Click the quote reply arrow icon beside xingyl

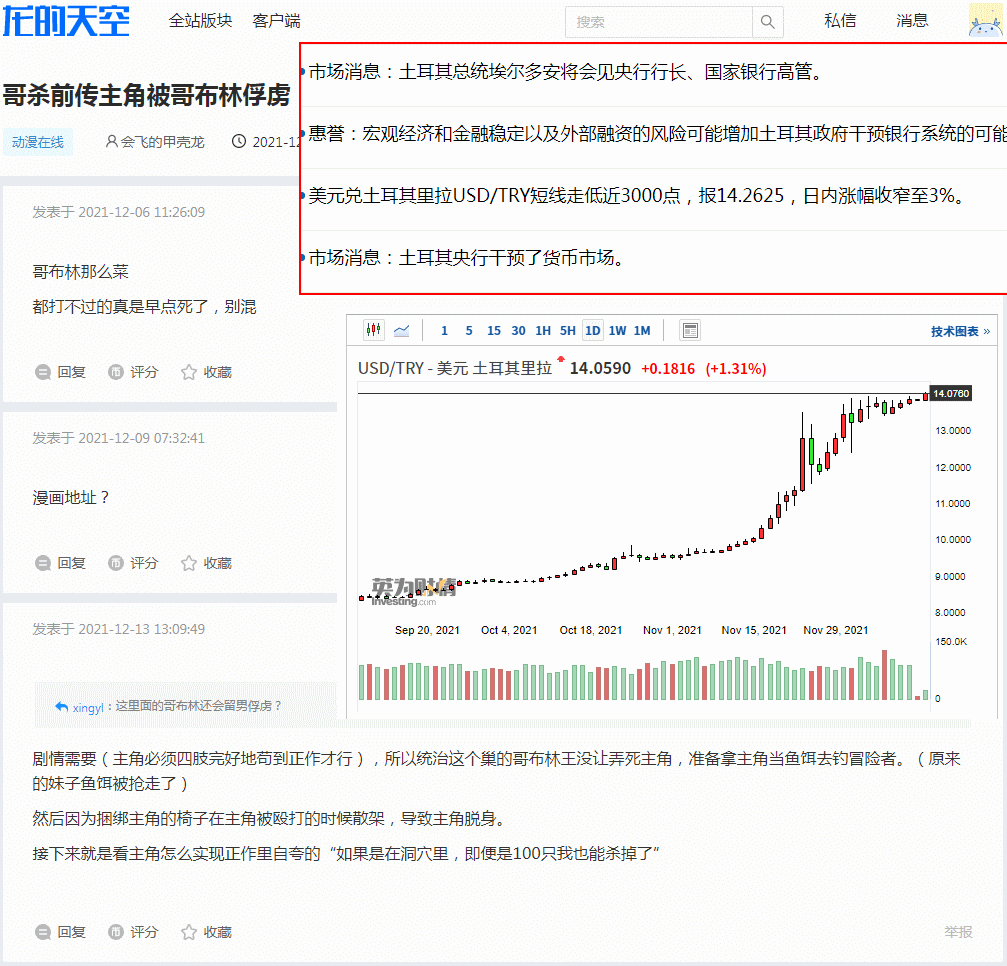click(62, 707)
